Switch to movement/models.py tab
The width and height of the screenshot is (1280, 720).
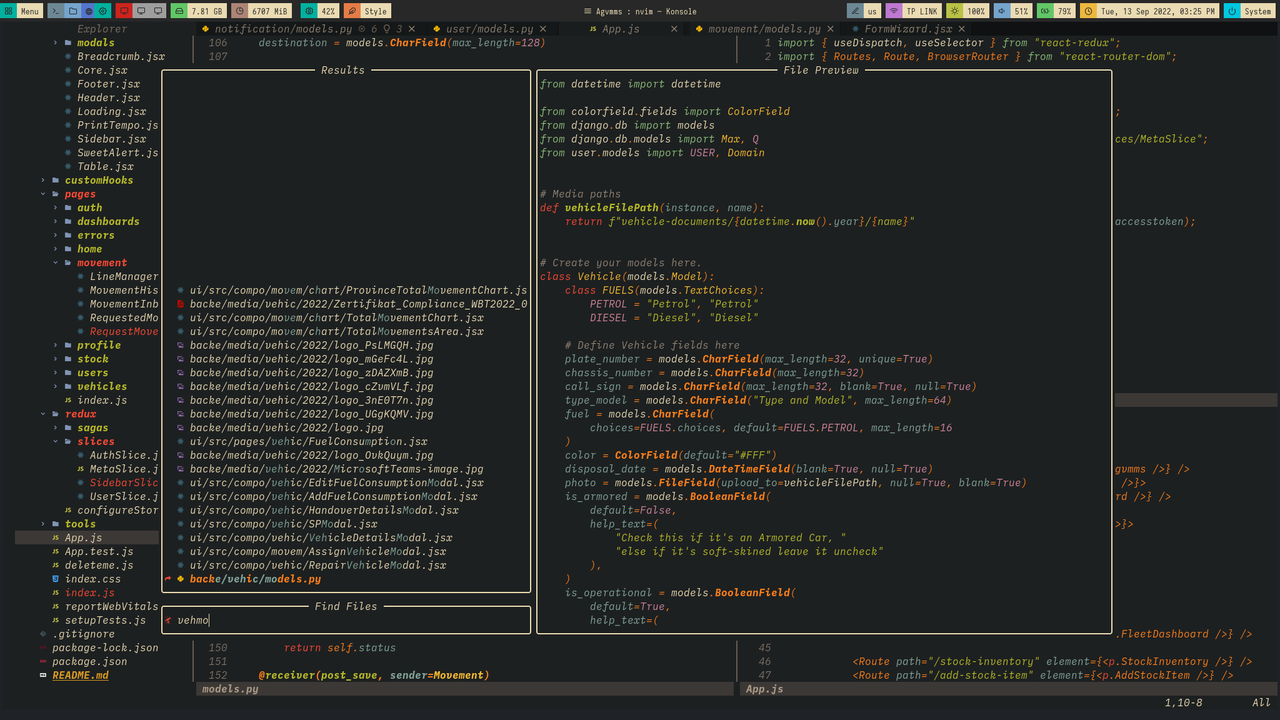(764, 30)
